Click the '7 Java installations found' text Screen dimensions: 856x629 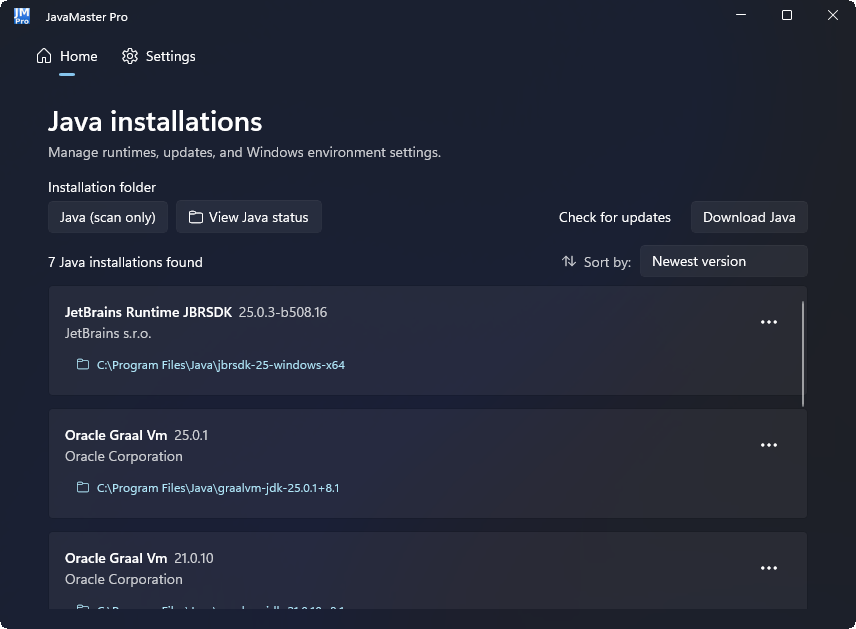[x=125, y=263]
